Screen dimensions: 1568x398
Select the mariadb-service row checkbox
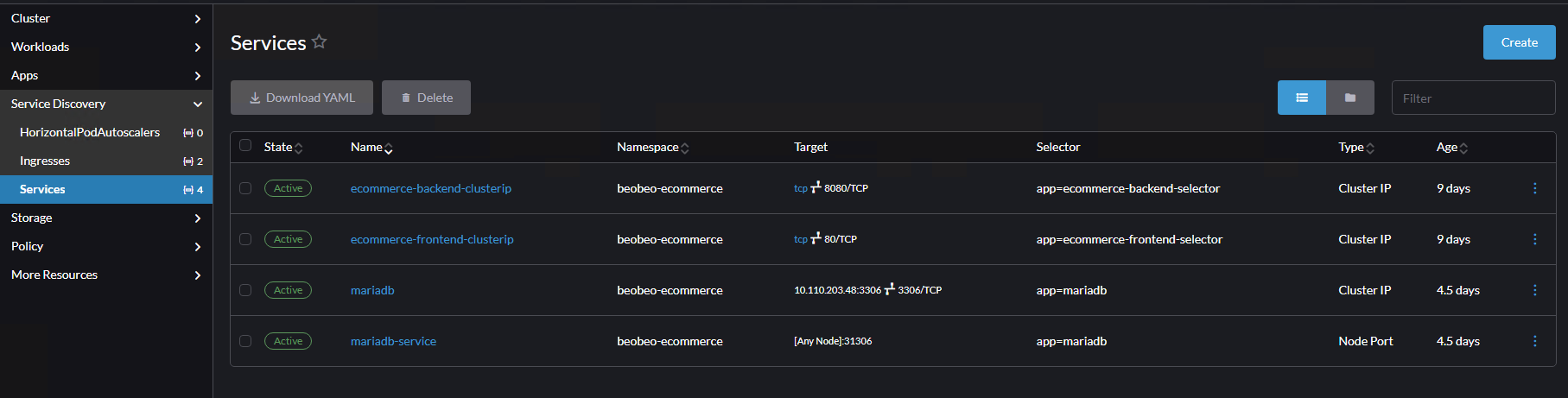pyautogui.click(x=245, y=341)
